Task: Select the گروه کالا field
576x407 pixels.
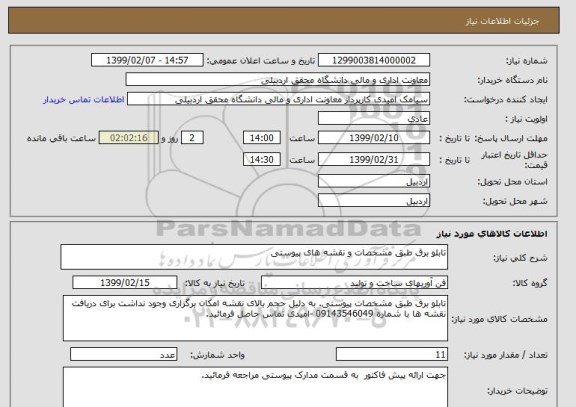Action: click(354, 283)
